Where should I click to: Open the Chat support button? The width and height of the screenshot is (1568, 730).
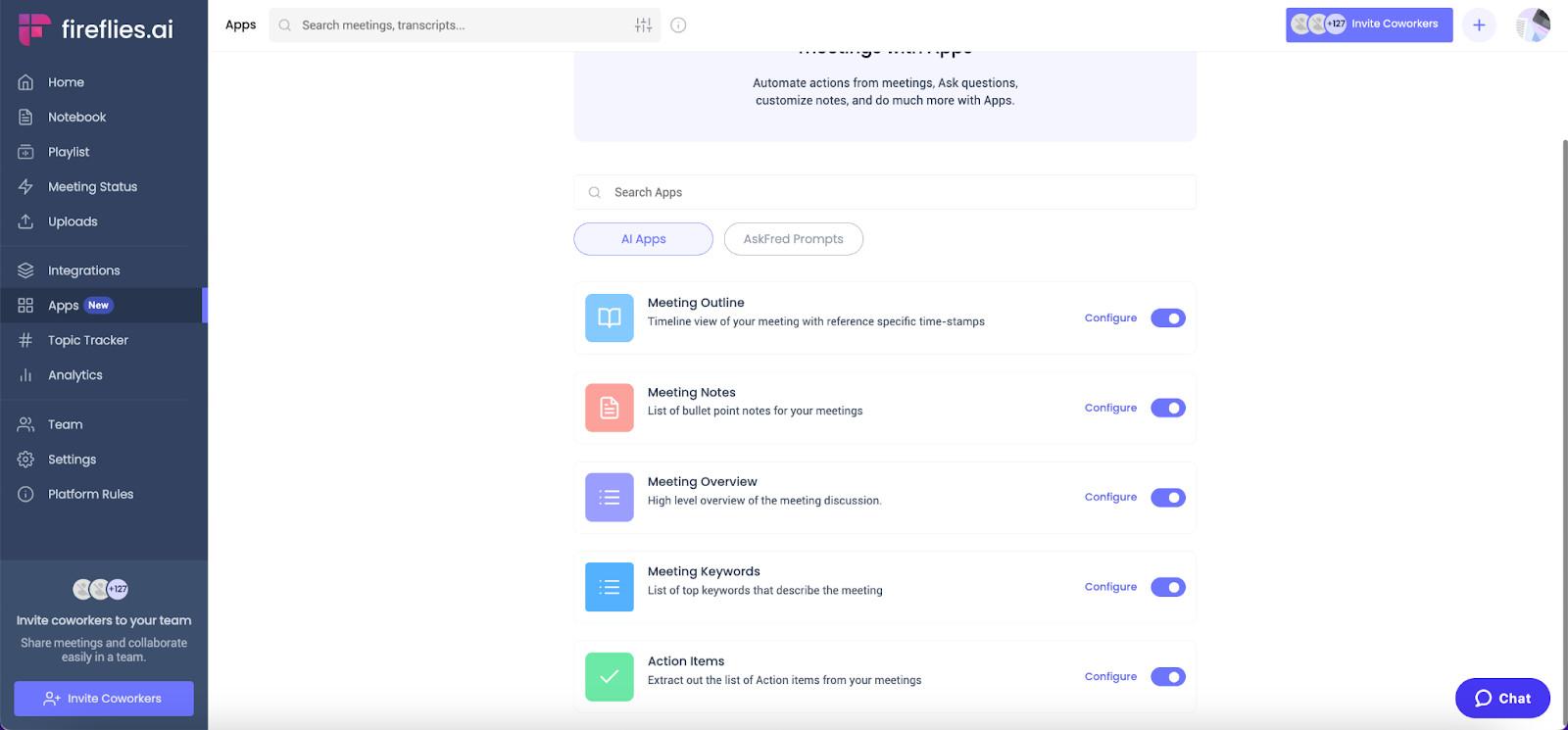[x=1502, y=699]
